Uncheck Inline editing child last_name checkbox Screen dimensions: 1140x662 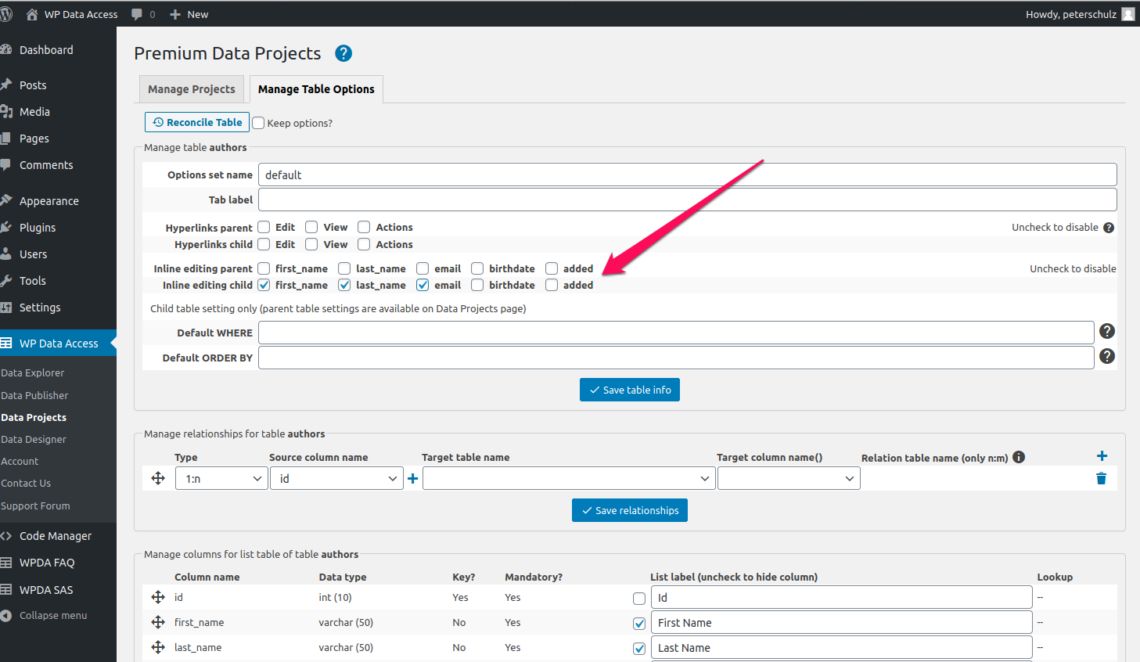point(345,285)
